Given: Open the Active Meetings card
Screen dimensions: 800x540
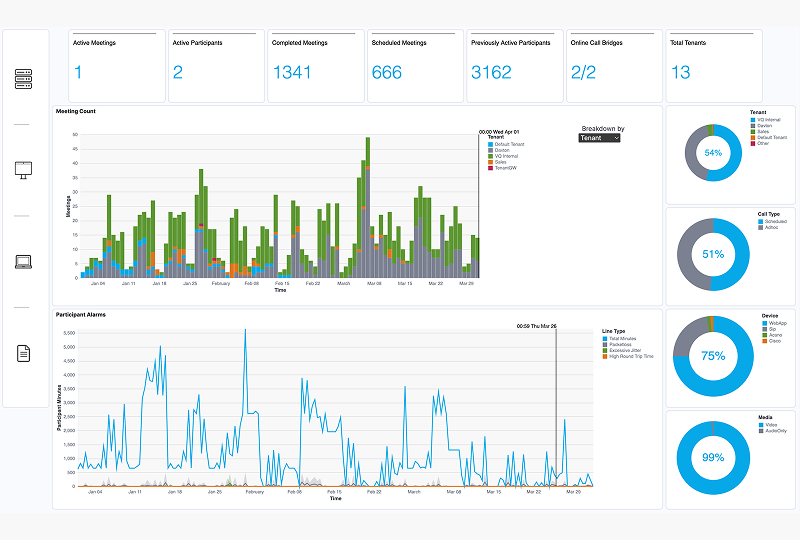Looking at the screenshot, I should tap(116, 66).
